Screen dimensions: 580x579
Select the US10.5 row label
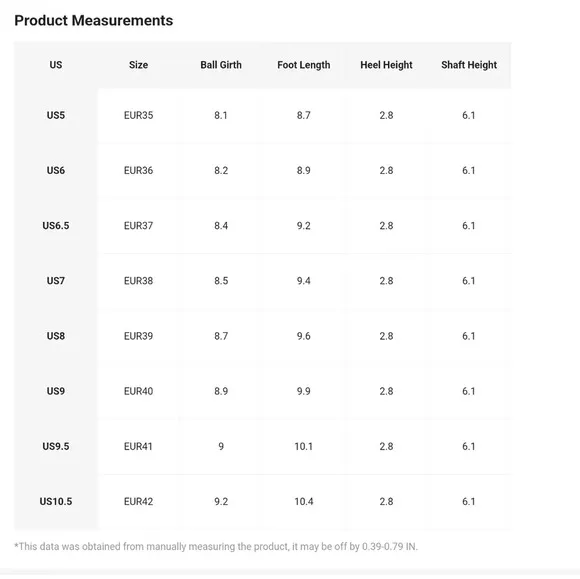(56, 501)
